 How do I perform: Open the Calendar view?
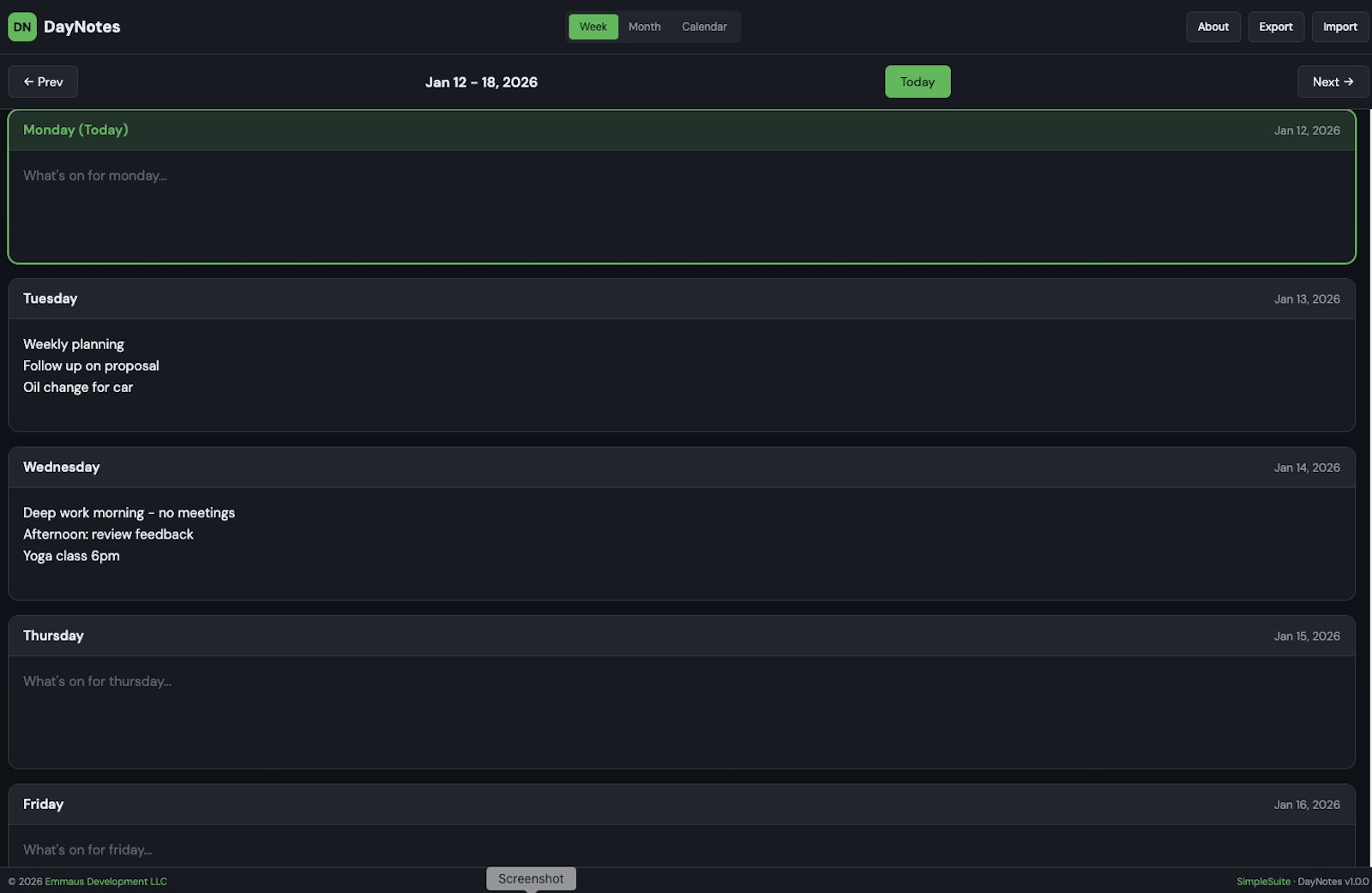coord(703,27)
